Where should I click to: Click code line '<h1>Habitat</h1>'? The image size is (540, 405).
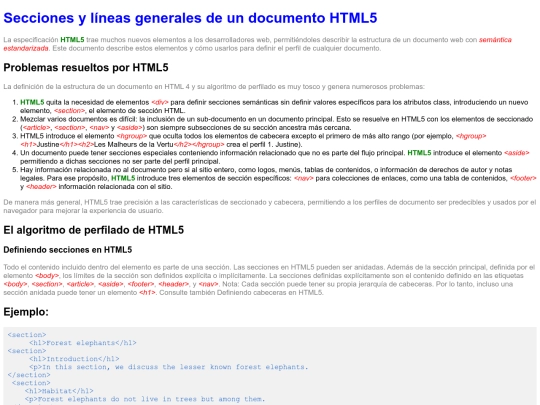59,391
